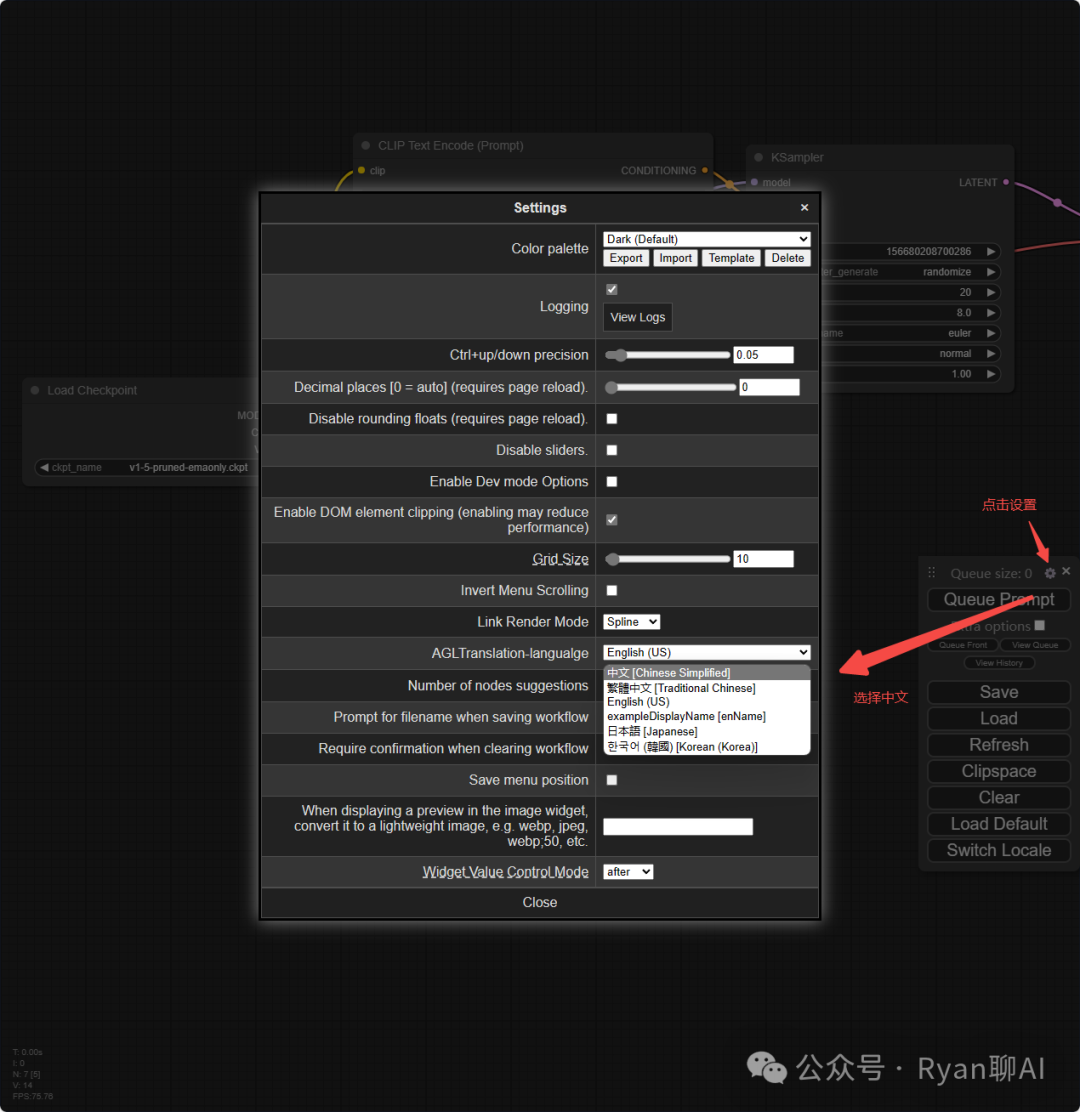Click Switch Locale button

pyautogui.click(x=998, y=850)
